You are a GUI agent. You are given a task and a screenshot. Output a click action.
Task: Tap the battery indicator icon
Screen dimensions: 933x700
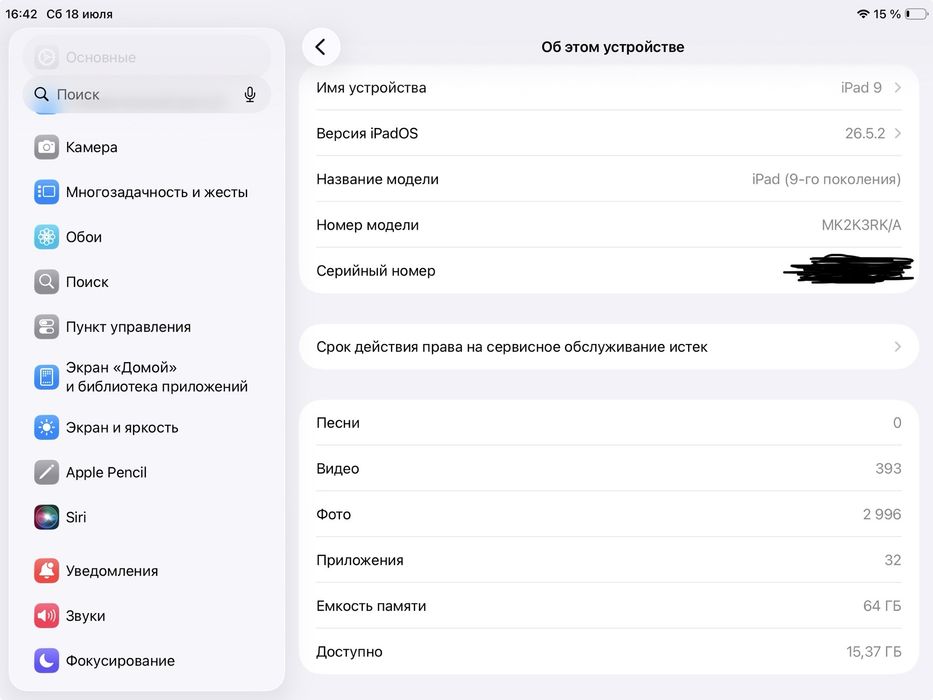pos(916,14)
